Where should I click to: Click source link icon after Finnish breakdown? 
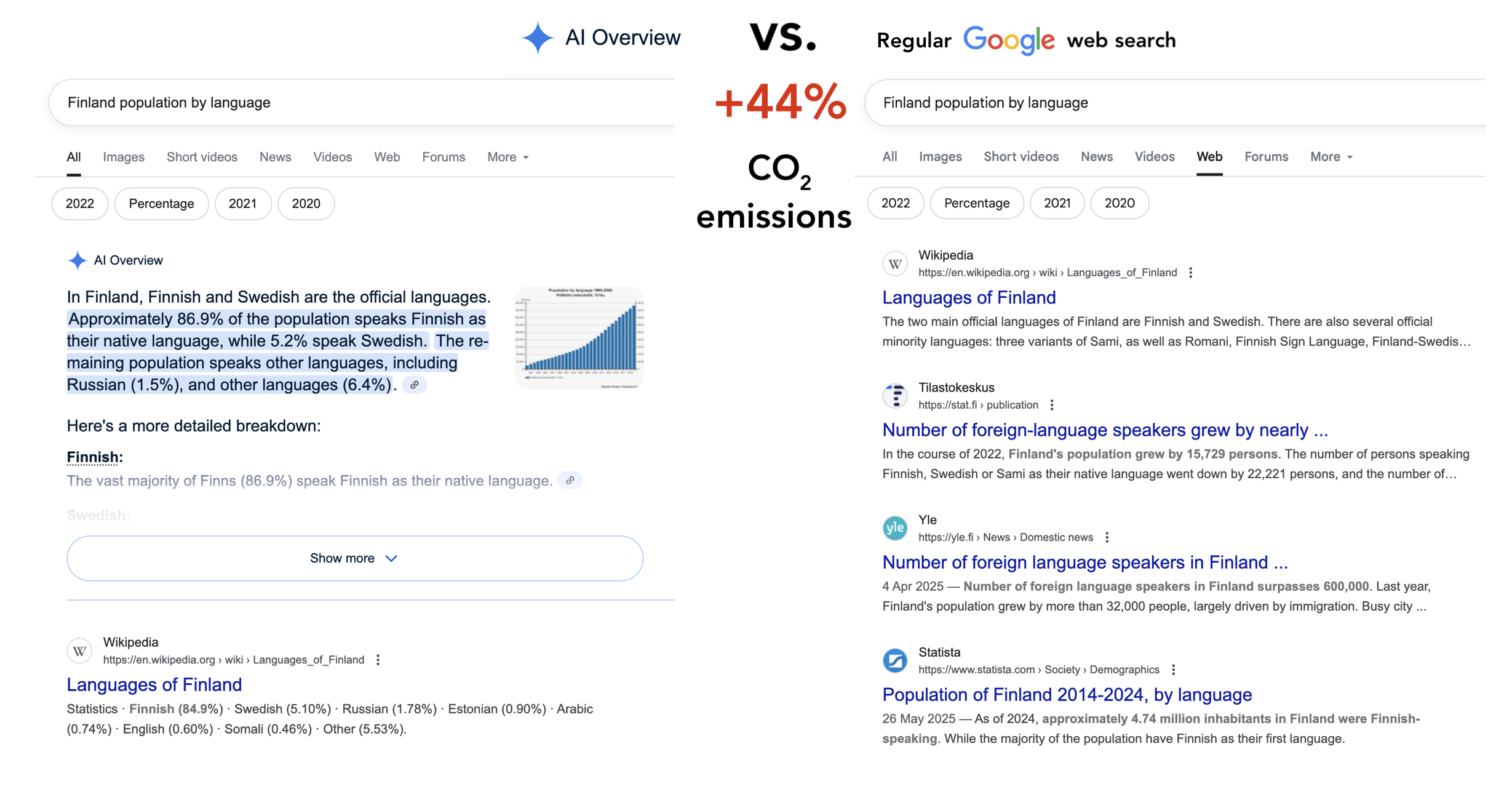(x=570, y=481)
